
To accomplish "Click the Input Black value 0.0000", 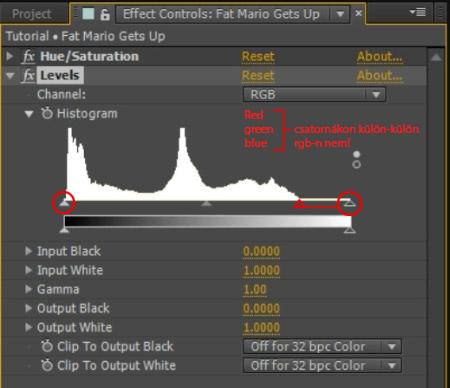I will point(261,251).
